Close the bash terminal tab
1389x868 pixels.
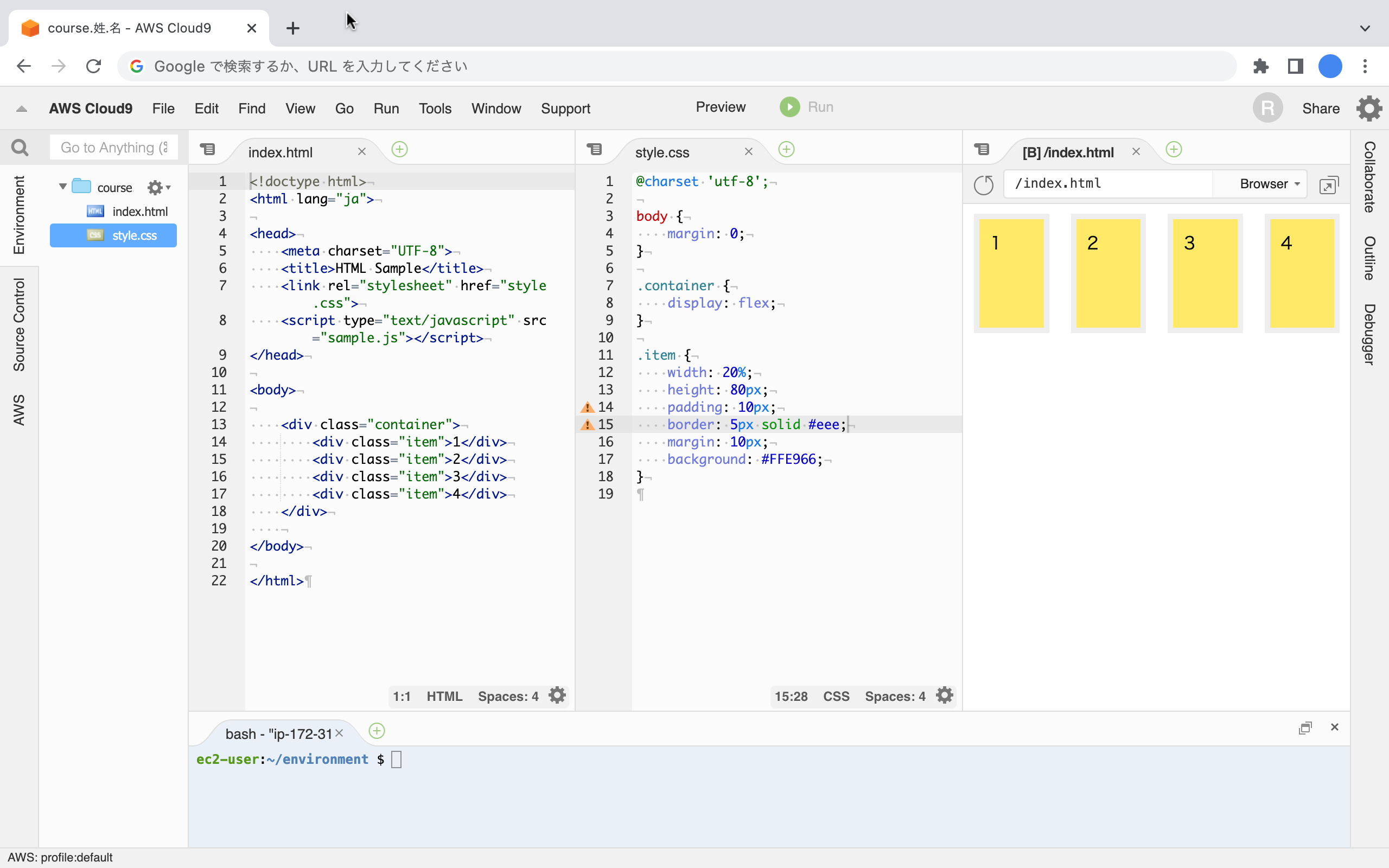(339, 733)
